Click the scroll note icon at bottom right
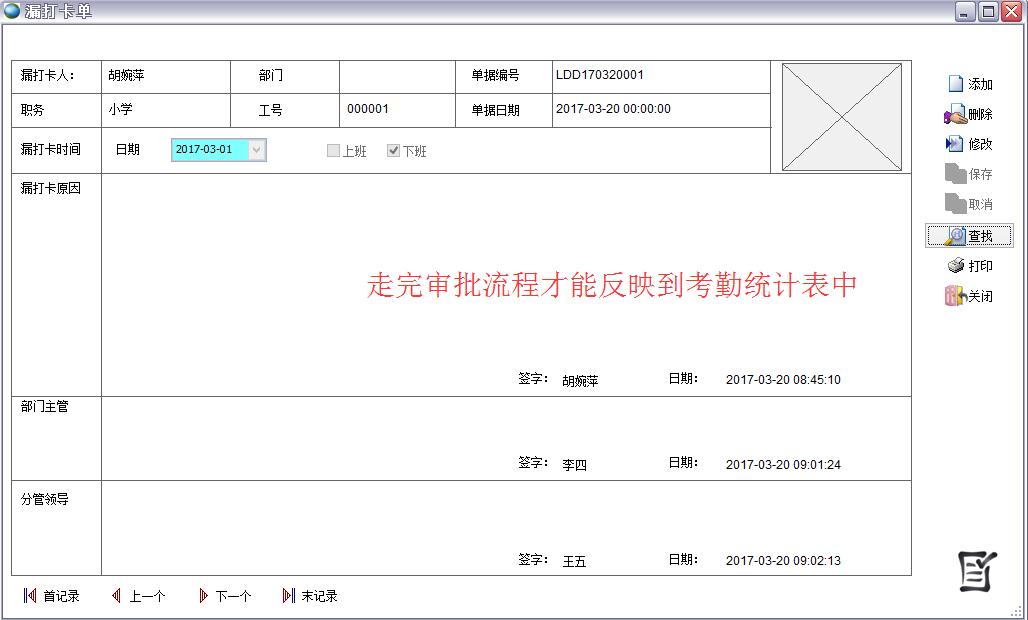The height and width of the screenshot is (620, 1028). click(977, 571)
